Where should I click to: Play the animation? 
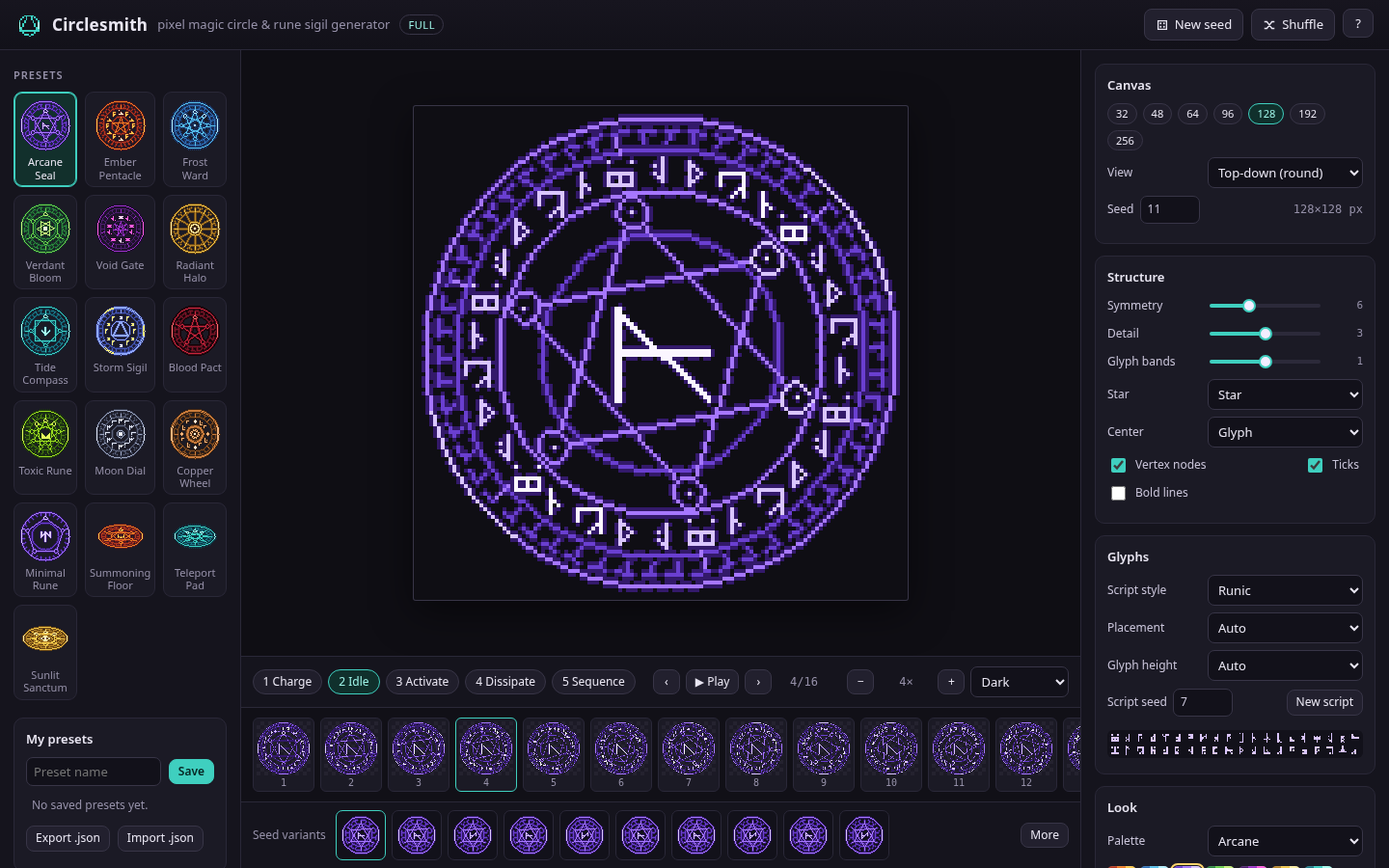pyautogui.click(x=712, y=682)
